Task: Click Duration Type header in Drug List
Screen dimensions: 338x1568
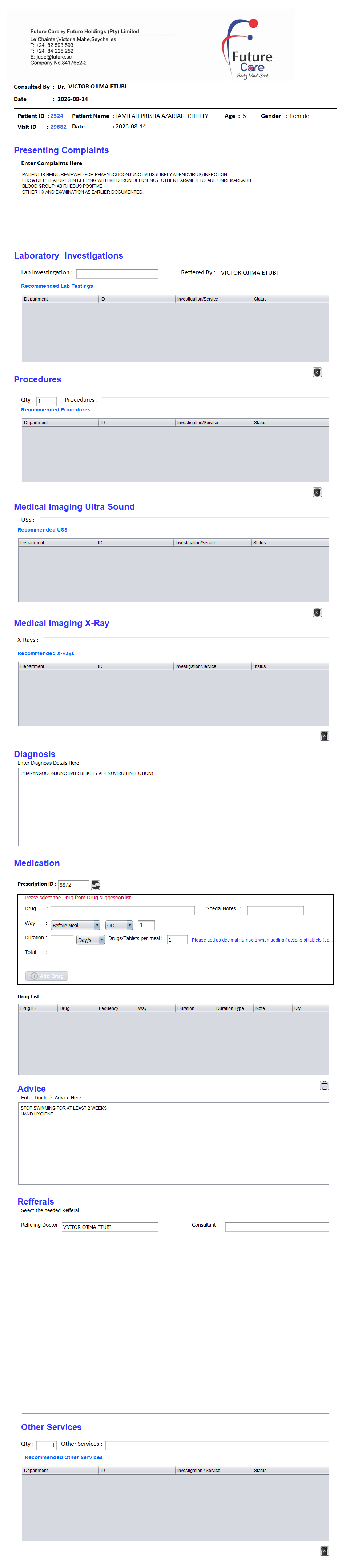Action: [233, 1008]
